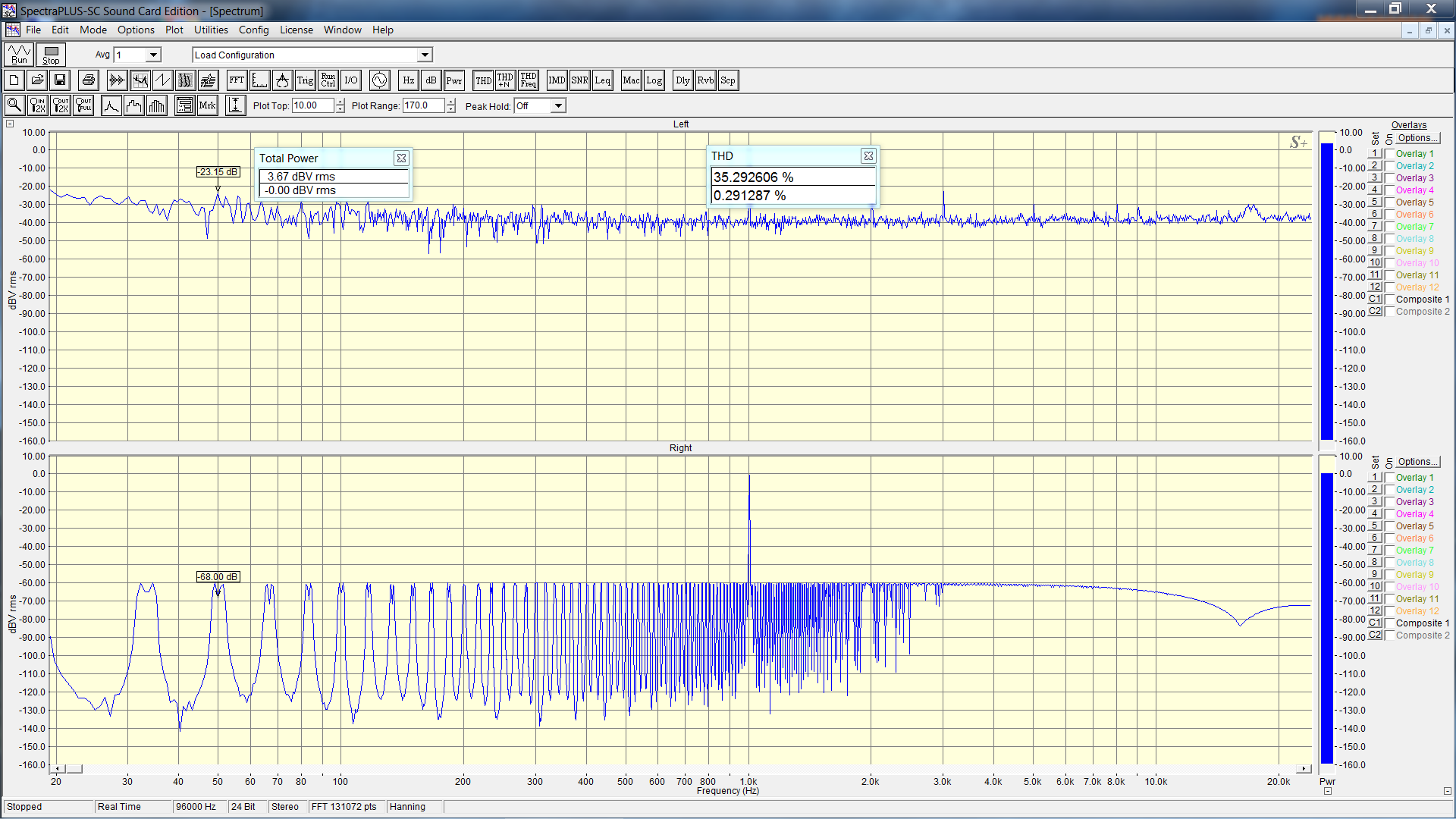Enable Composite 2 checkbox in Right plot

point(1389,635)
